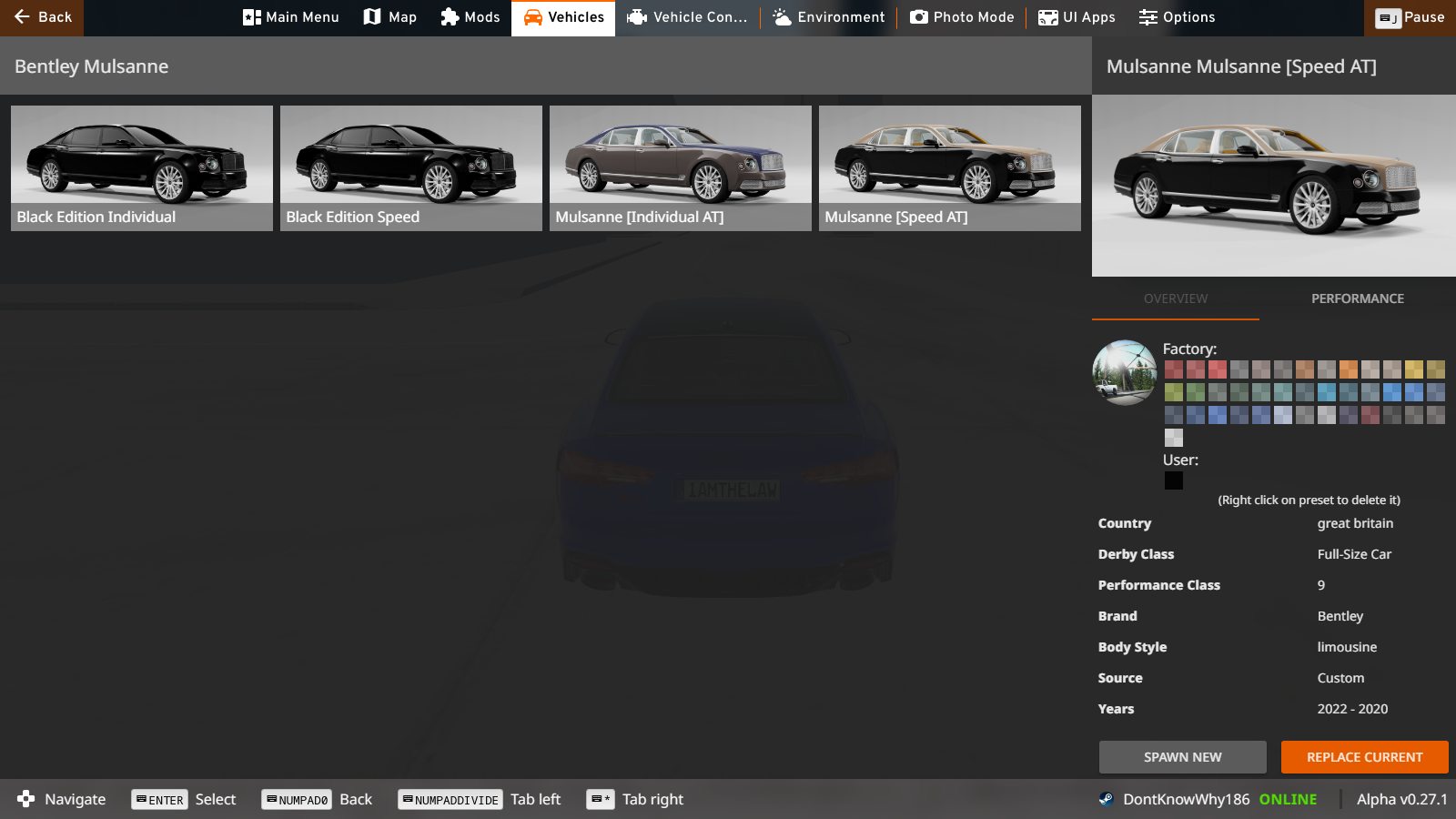The image size is (1456, 819).
Task: Click the DontKnowWhy186 username
Action: tap(1187, 799)
